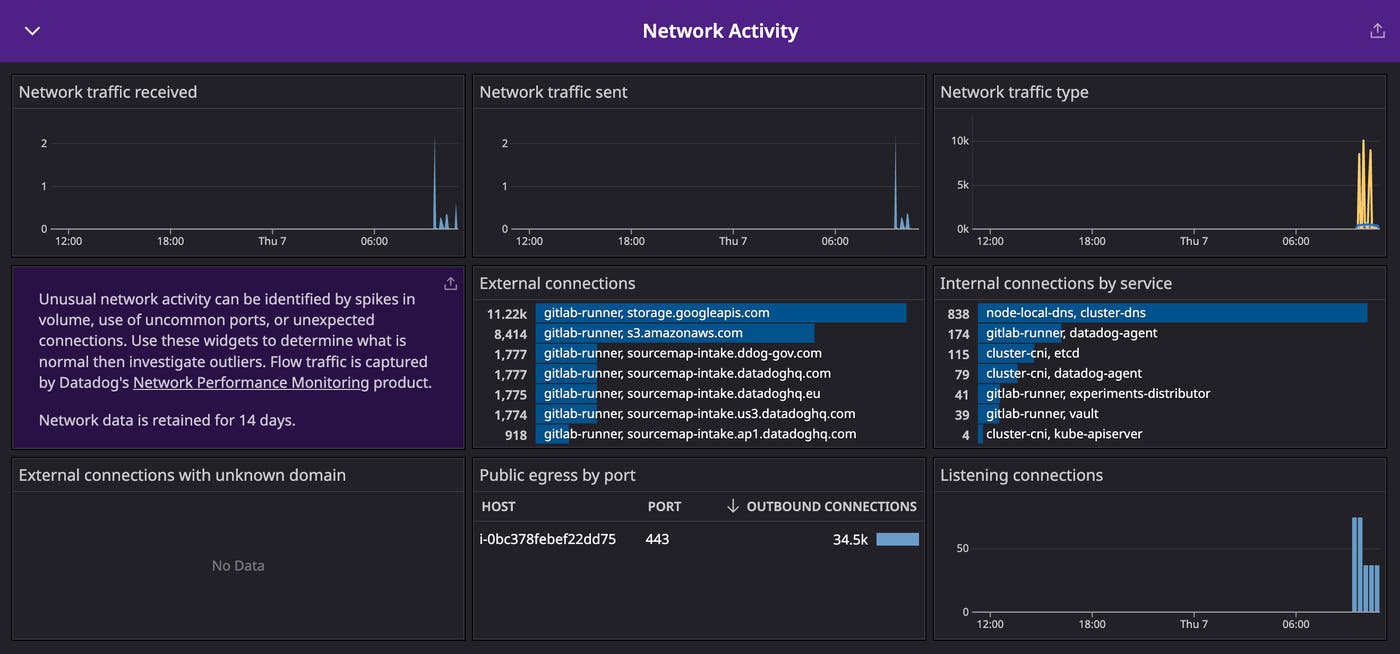Open the External connections widget title
Image resolution: width=1400 pixels, height=654 pixels.
[558, 283]
